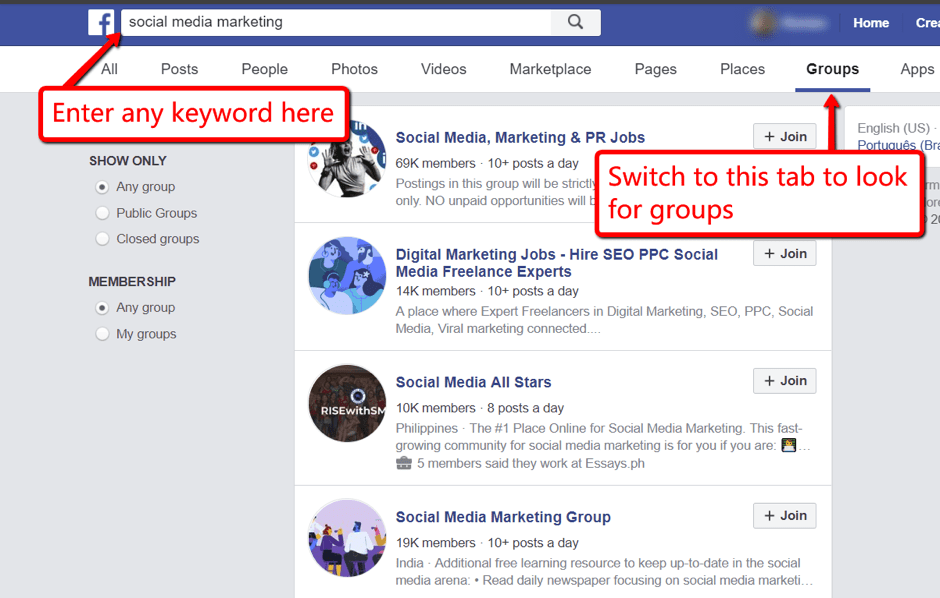Select the Public Groups radio option
940x598 pixels.
pos(103,213)
